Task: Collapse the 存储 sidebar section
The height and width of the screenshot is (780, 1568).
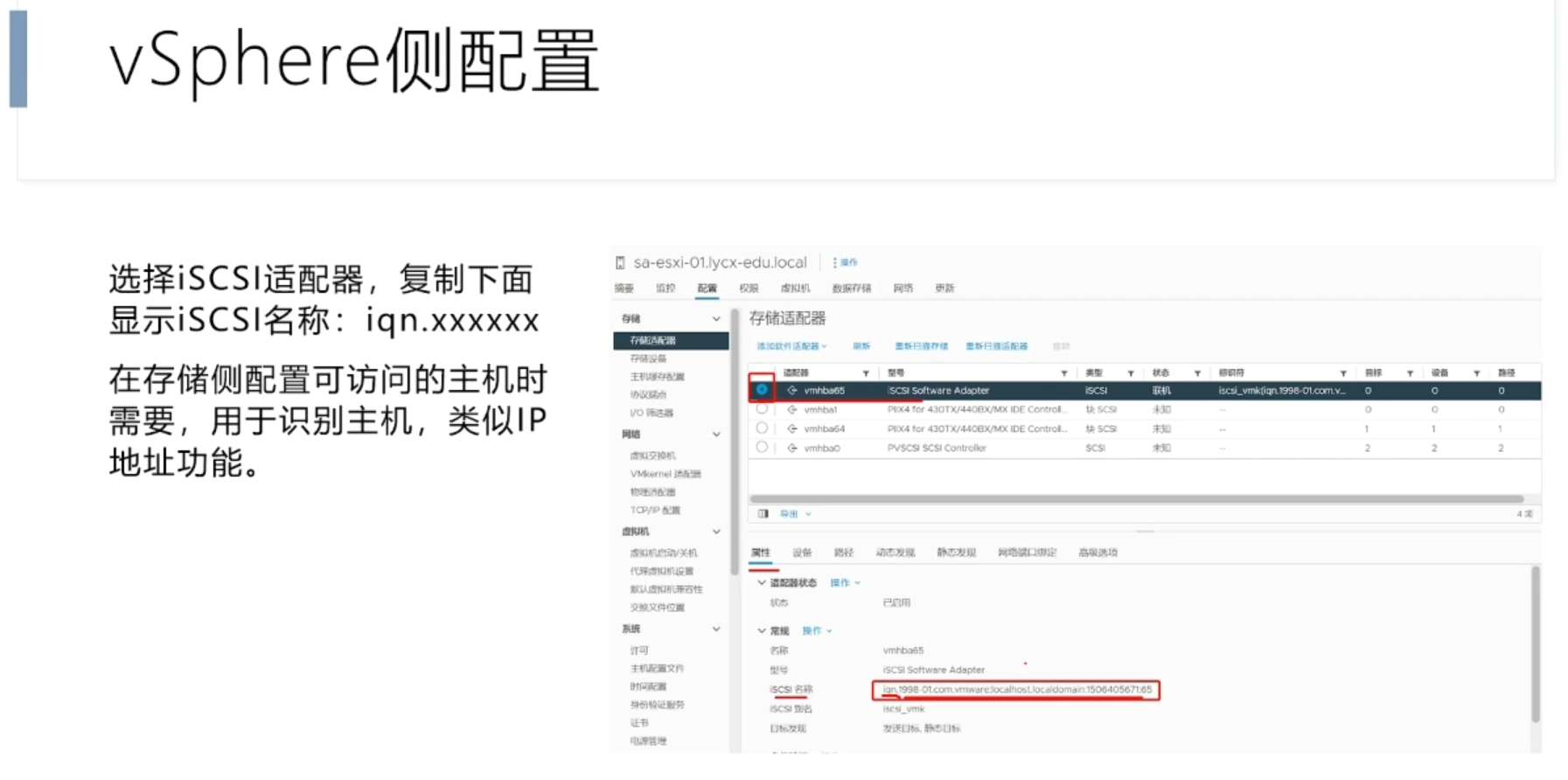Action: [716, 318]
